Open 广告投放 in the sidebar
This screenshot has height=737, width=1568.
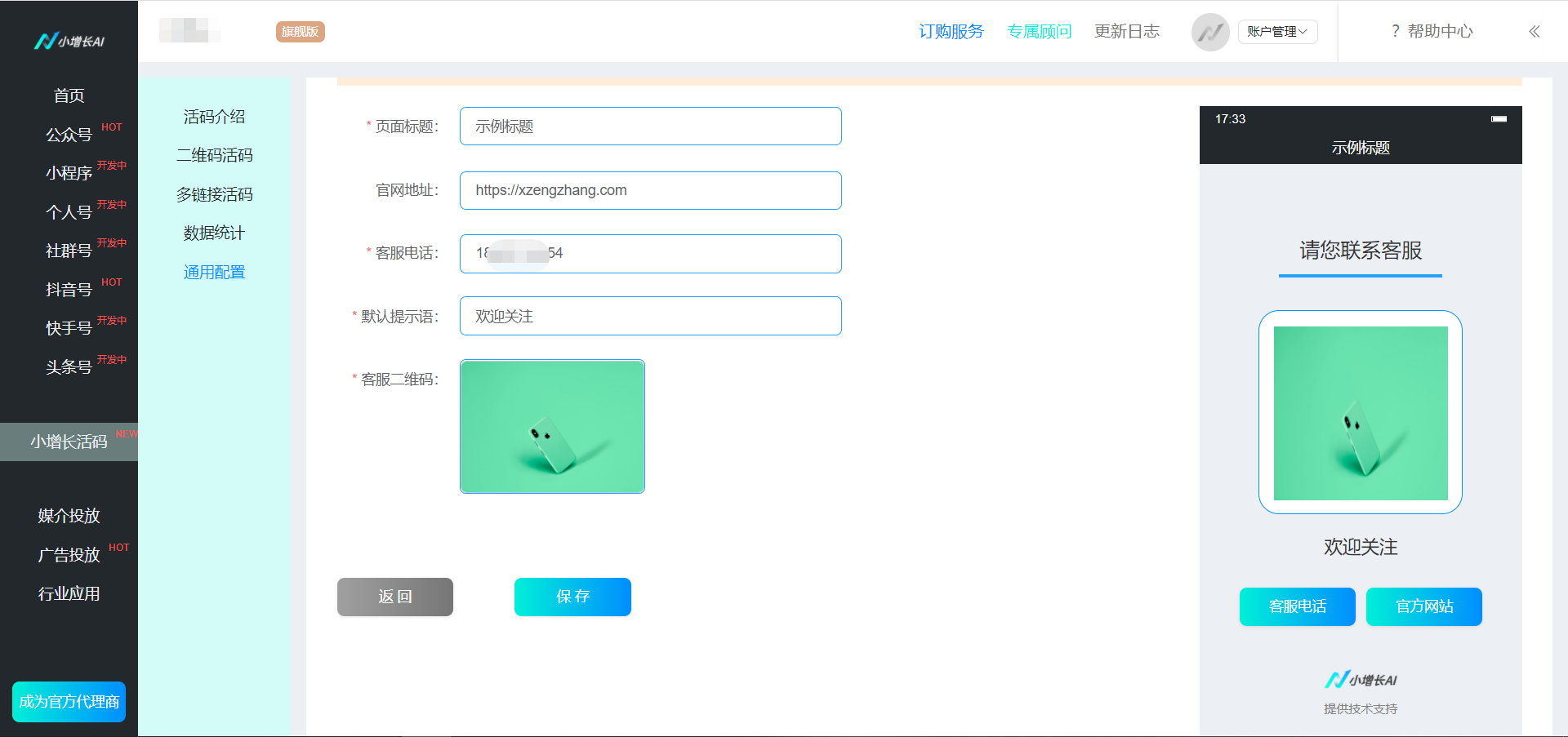pyautogui.click(x=69, y=555)
